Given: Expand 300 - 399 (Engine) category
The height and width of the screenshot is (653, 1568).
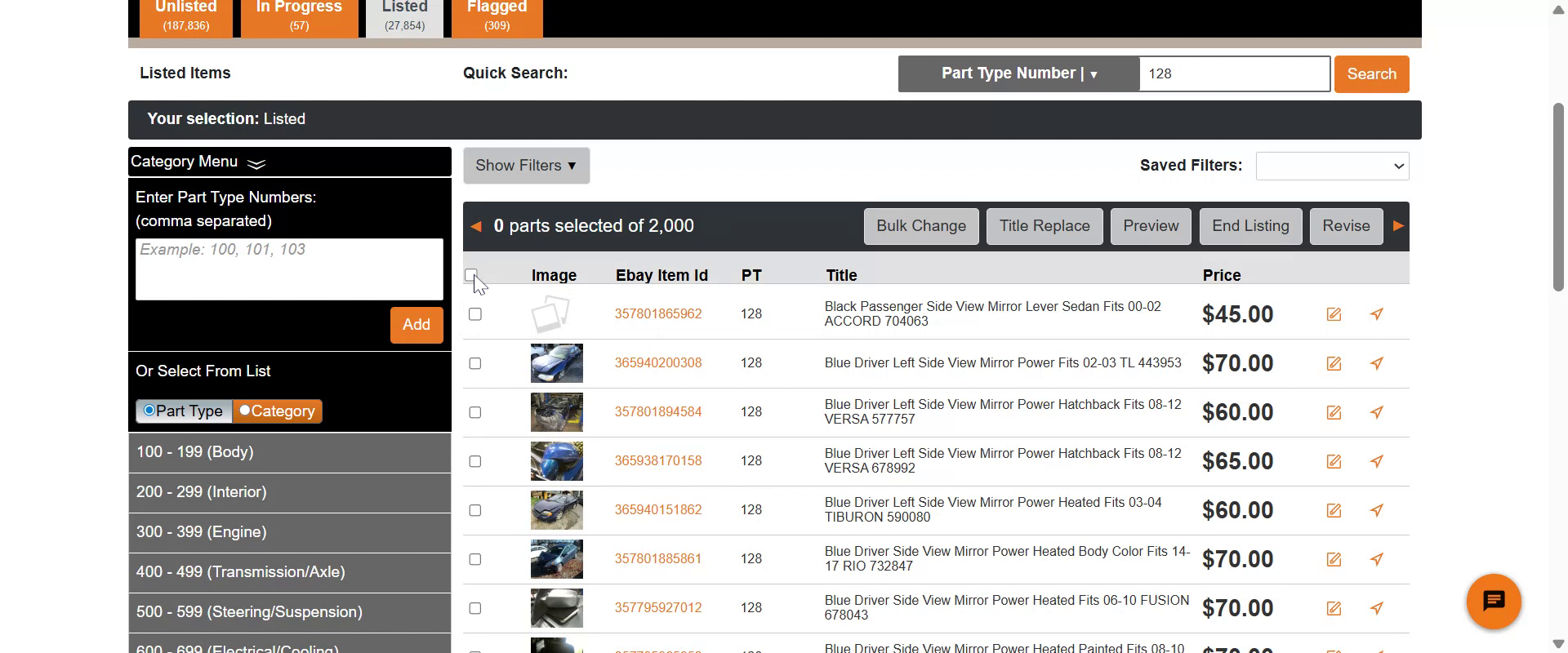Looking at the screenshot, I should pos(289,532).
